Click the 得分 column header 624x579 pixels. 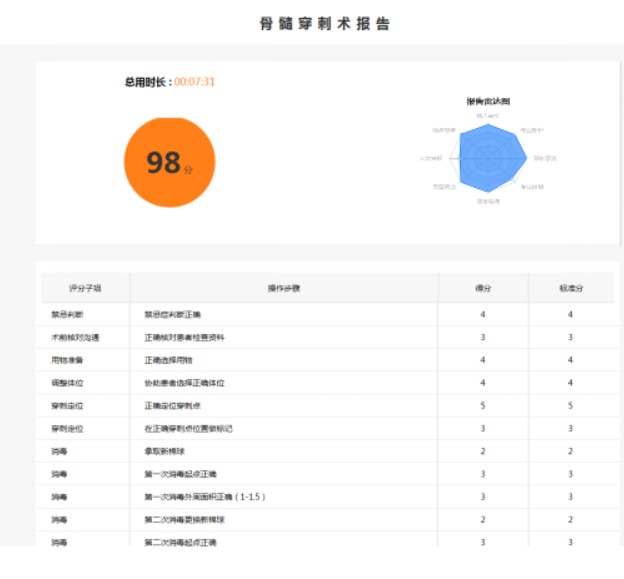pyautogui.click(x=483, y=288)
